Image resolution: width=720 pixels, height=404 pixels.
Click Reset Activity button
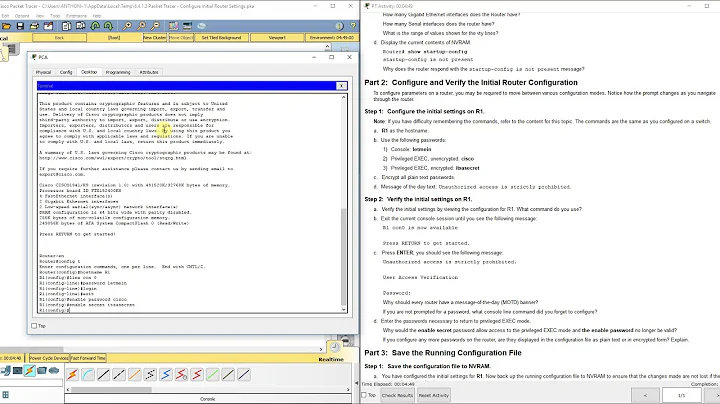pyautogui.click(x=434, y=395)
